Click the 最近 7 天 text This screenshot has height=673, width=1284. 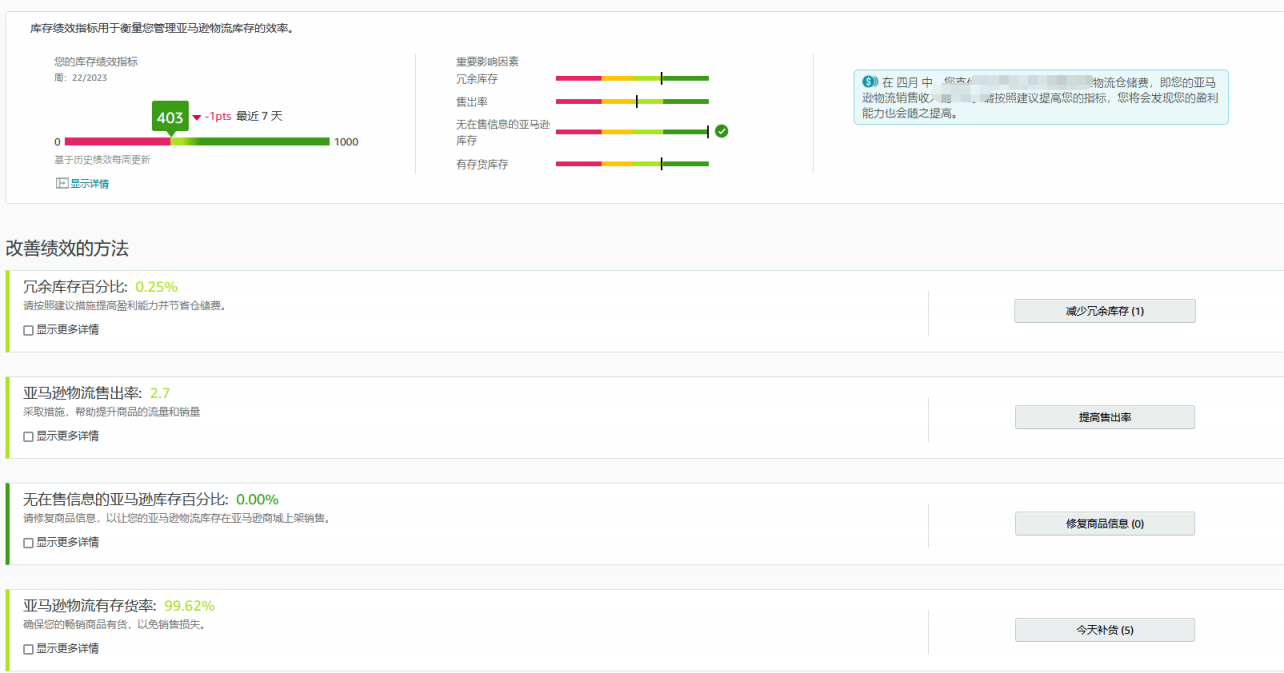pos(259,116)
